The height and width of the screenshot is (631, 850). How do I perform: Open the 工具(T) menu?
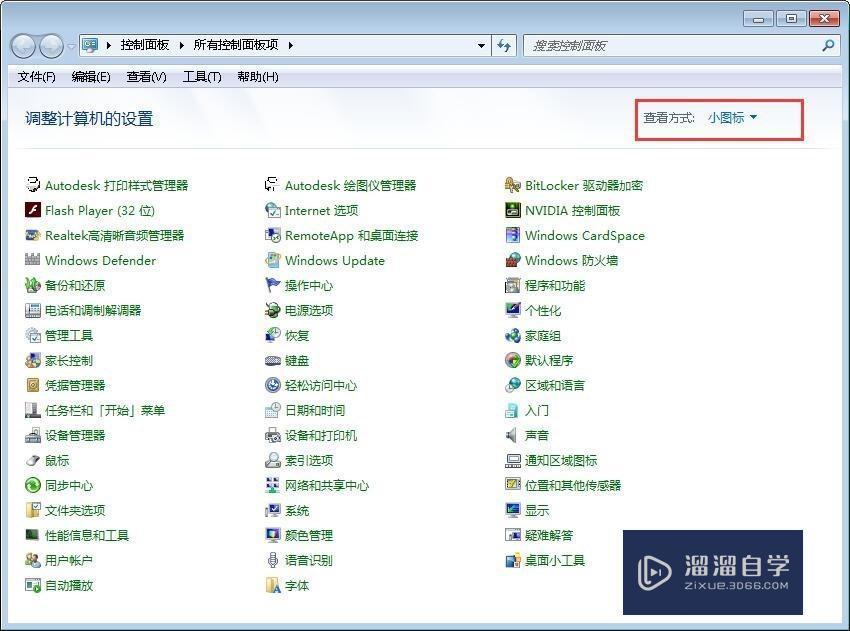coord(201,77)
